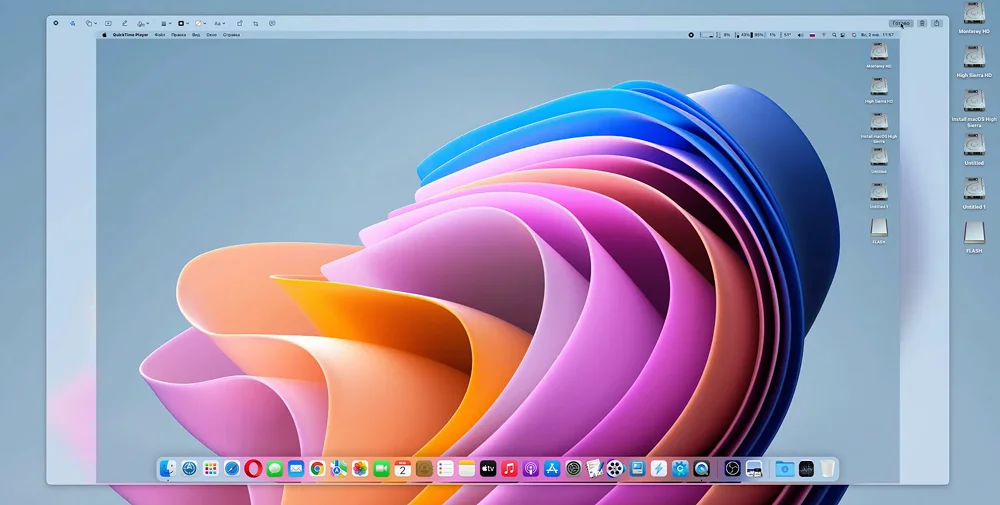Click the trash delete icon beside Готово
The image size is (1000, 505).
point(922,23)
